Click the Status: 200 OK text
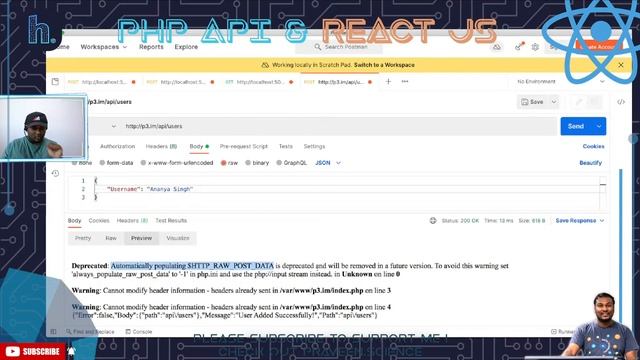The image size is (640, 360). 460,221
